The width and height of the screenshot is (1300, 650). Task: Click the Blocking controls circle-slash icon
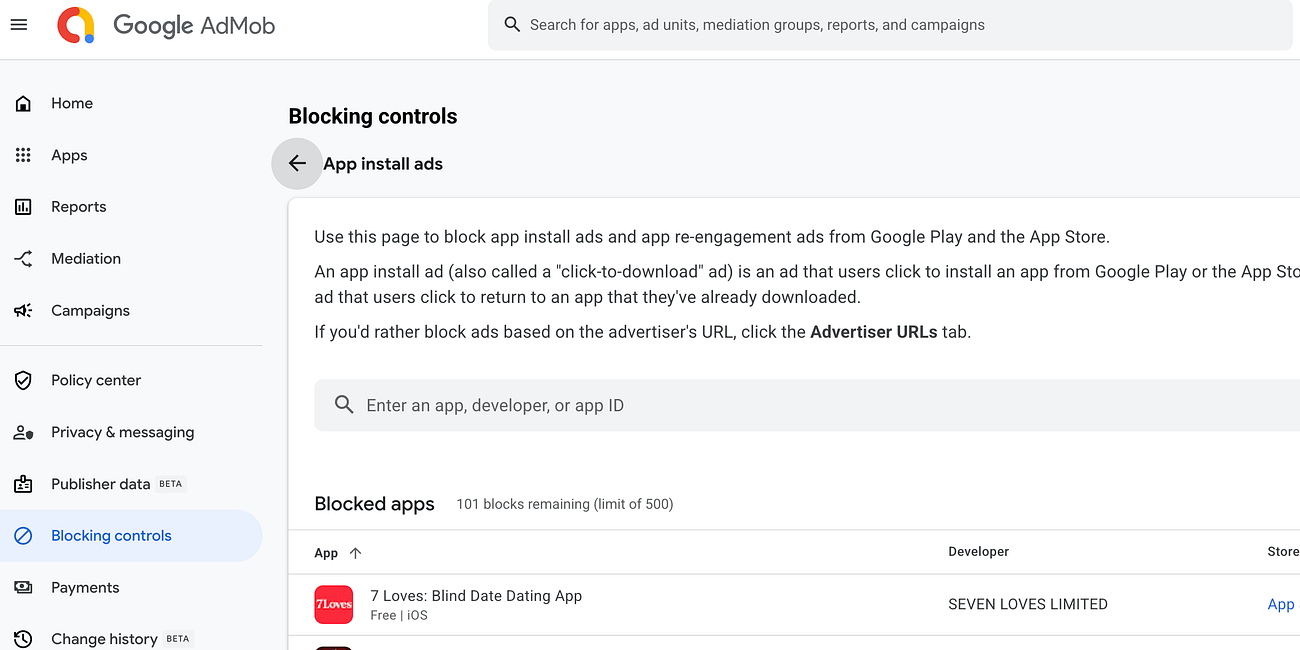coord(23,536)
